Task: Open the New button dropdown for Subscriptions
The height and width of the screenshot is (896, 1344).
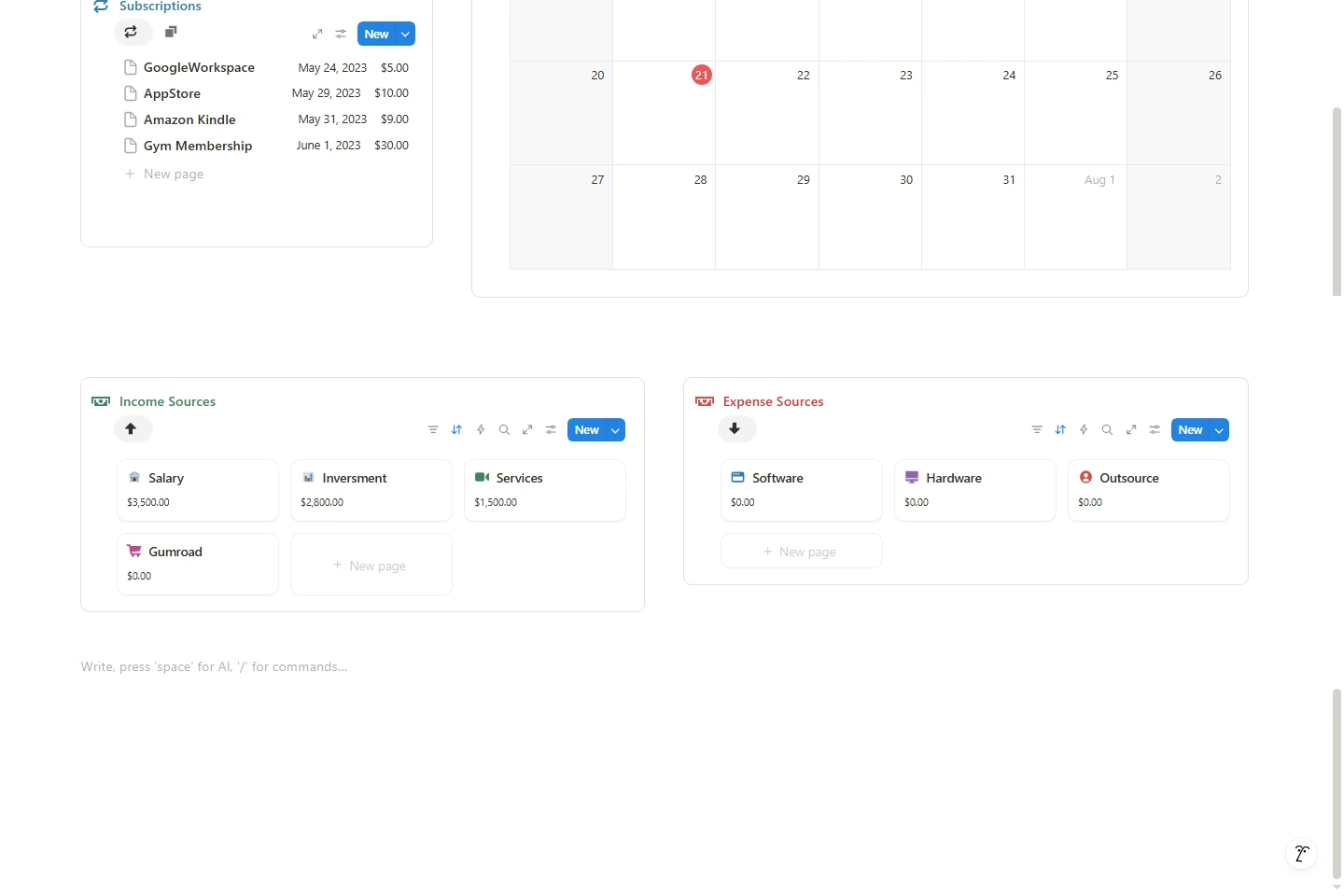Action: 404,34
